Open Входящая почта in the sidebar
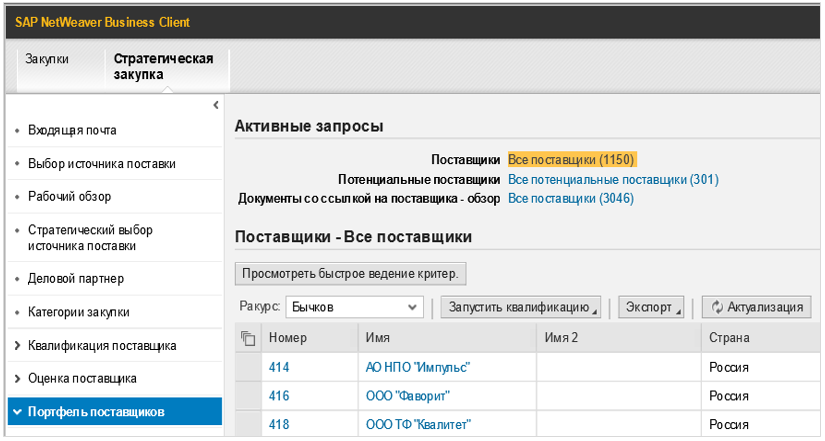This screenshot has width=825, height=441. 72,131
